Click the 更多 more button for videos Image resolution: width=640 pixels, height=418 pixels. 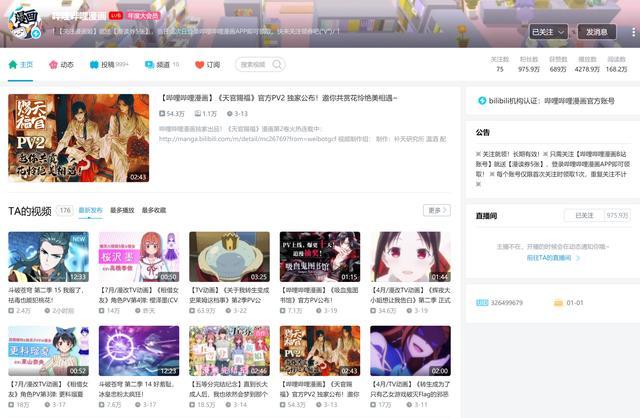437,210
